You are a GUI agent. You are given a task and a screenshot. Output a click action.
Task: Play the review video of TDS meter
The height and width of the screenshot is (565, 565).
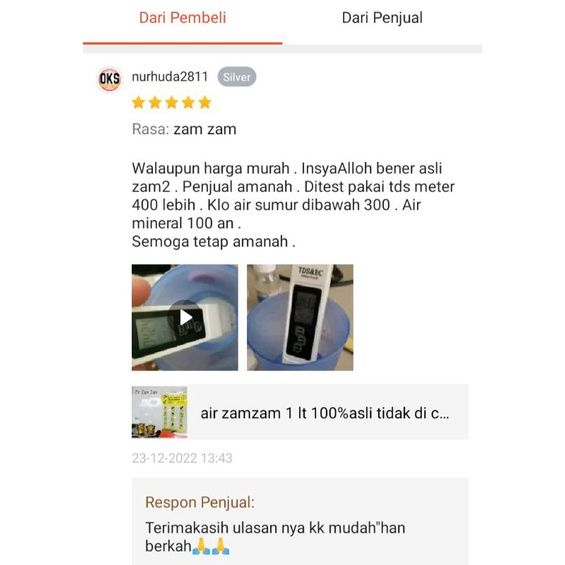click(x=185, y=317)
